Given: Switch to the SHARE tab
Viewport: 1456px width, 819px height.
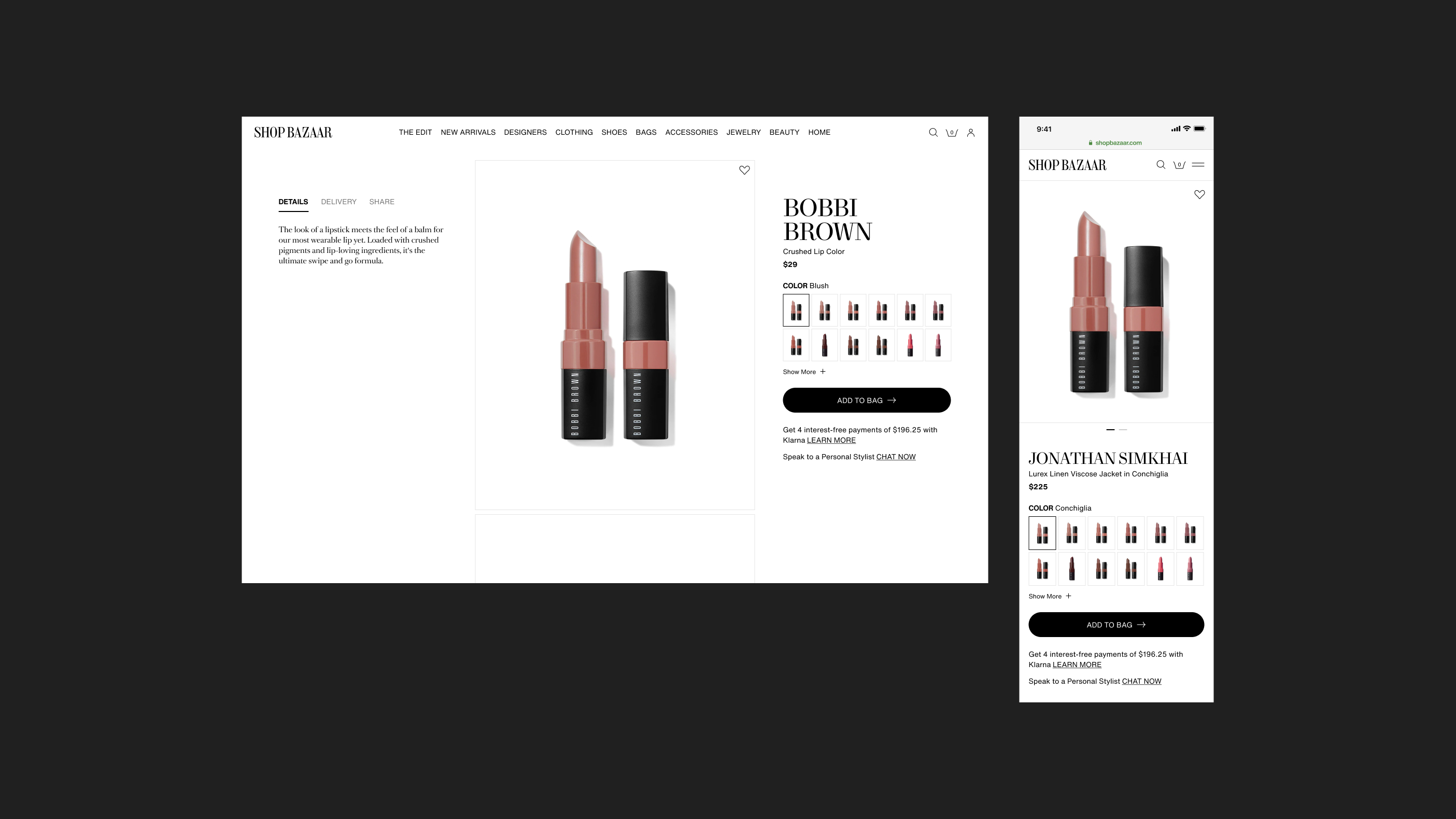Looking at the screenshot, I should tap(381, 202).
